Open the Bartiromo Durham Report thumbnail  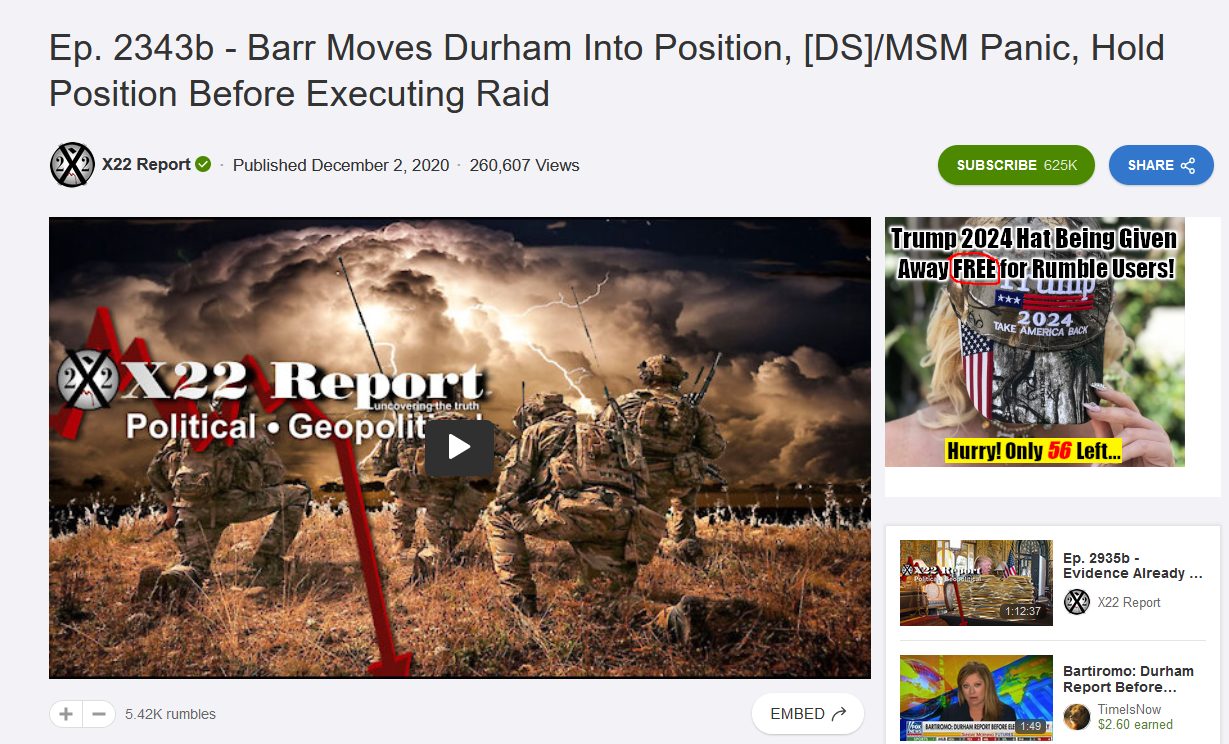pos(976,698)
